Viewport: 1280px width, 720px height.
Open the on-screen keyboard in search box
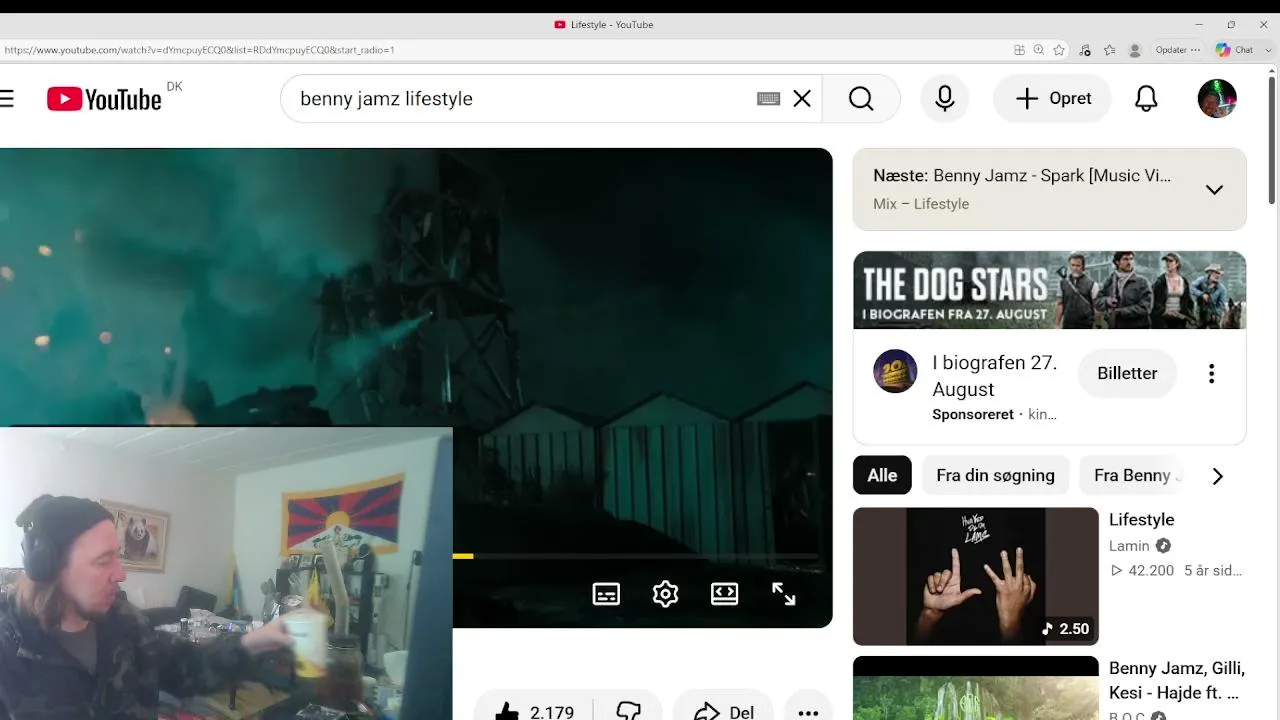(768, 99)
